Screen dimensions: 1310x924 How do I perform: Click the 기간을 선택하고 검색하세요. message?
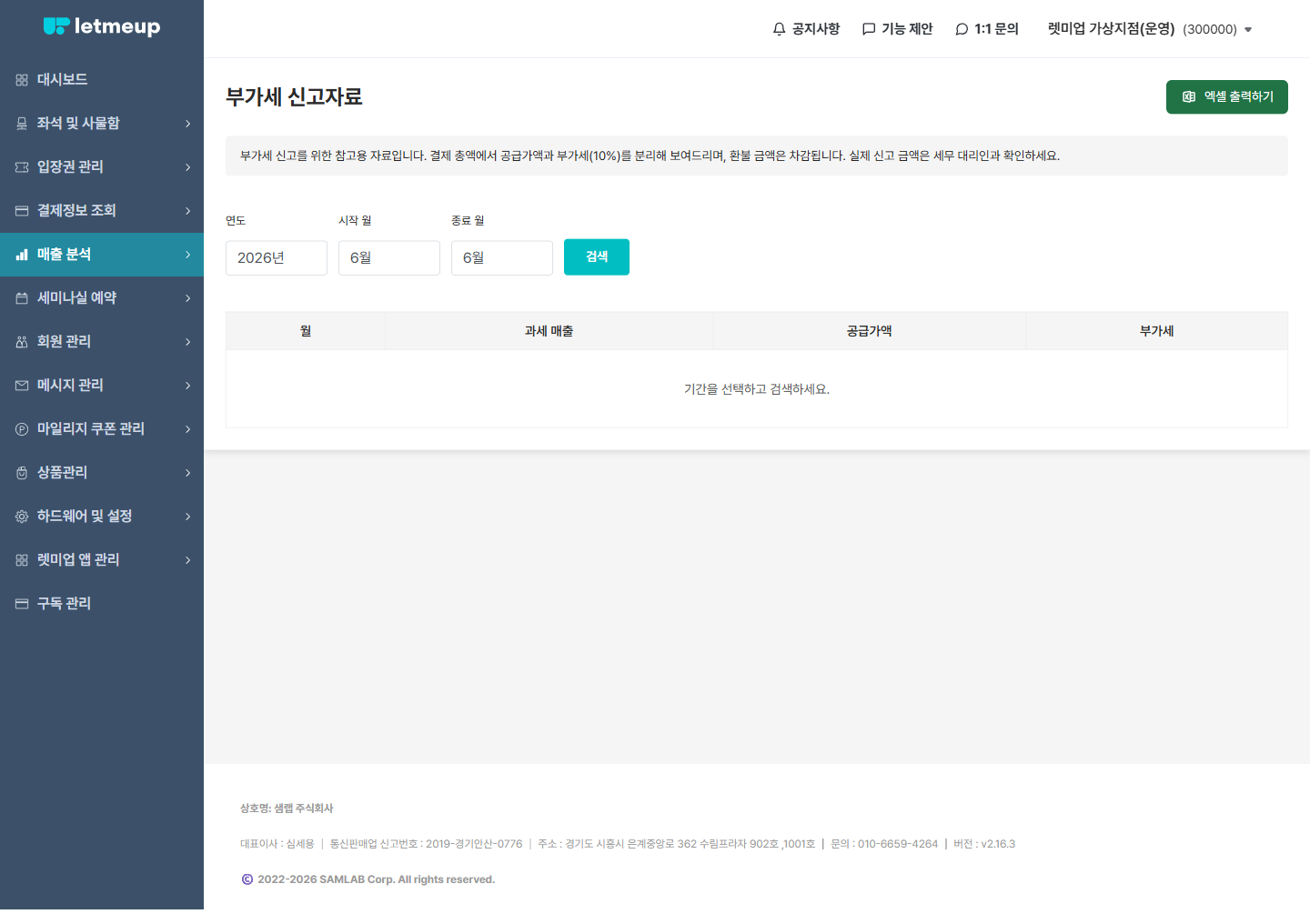coord(757,389)
